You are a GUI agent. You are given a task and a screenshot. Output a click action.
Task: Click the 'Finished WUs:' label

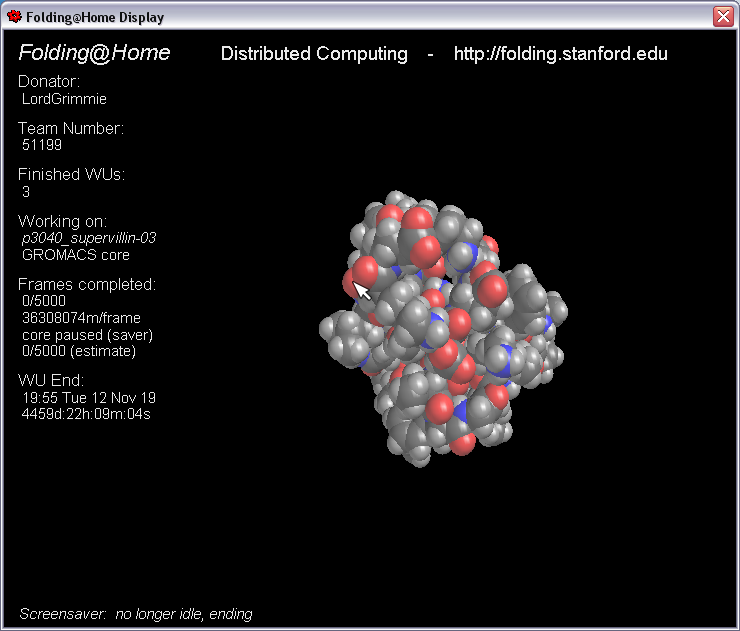click(x=71, y=175)
